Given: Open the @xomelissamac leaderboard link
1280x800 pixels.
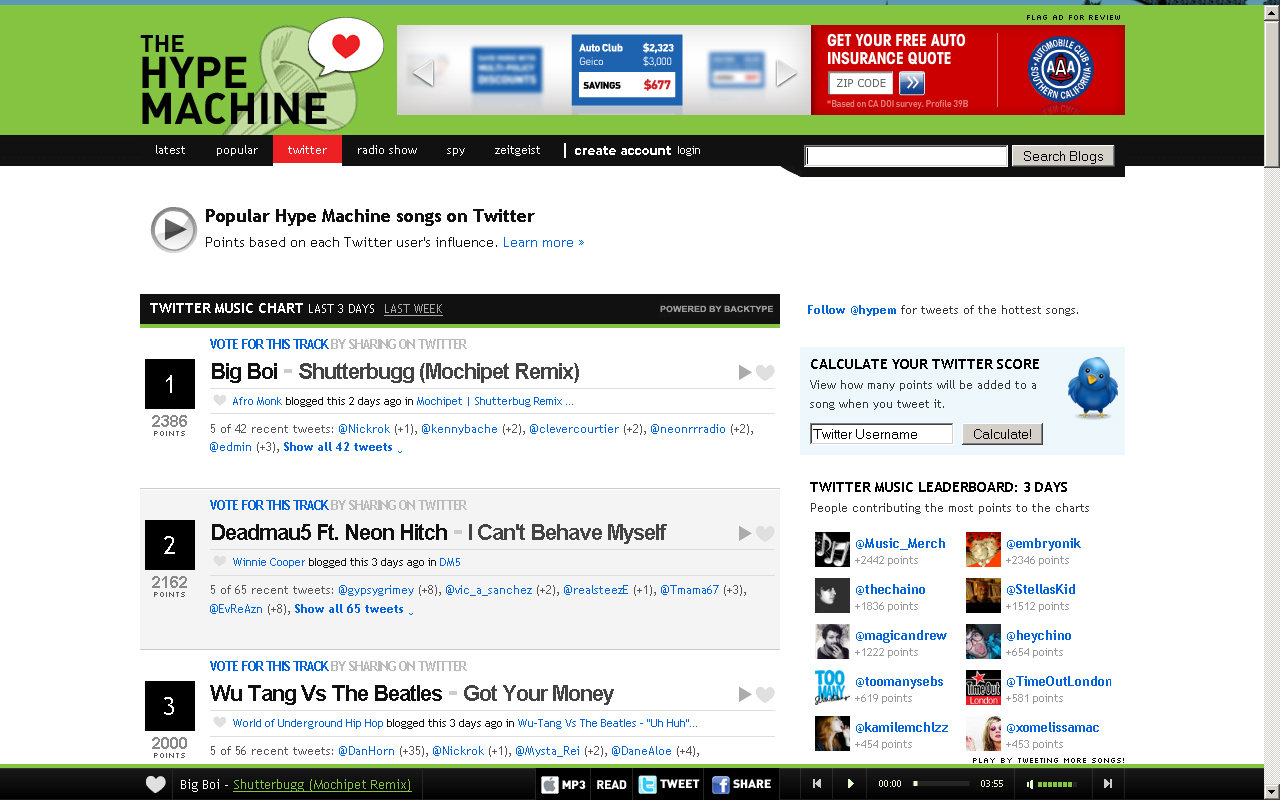Looking at the screenshot, I should click(x=1053, y=727).
